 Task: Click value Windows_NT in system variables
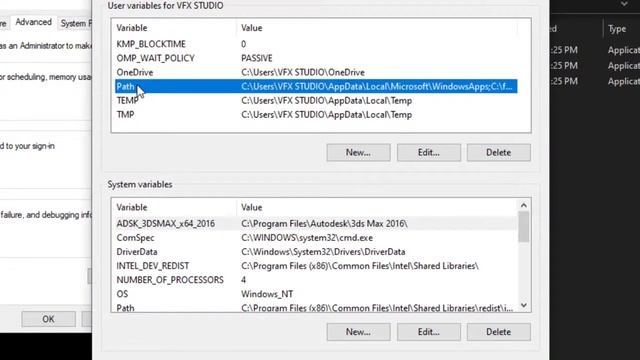267,294
